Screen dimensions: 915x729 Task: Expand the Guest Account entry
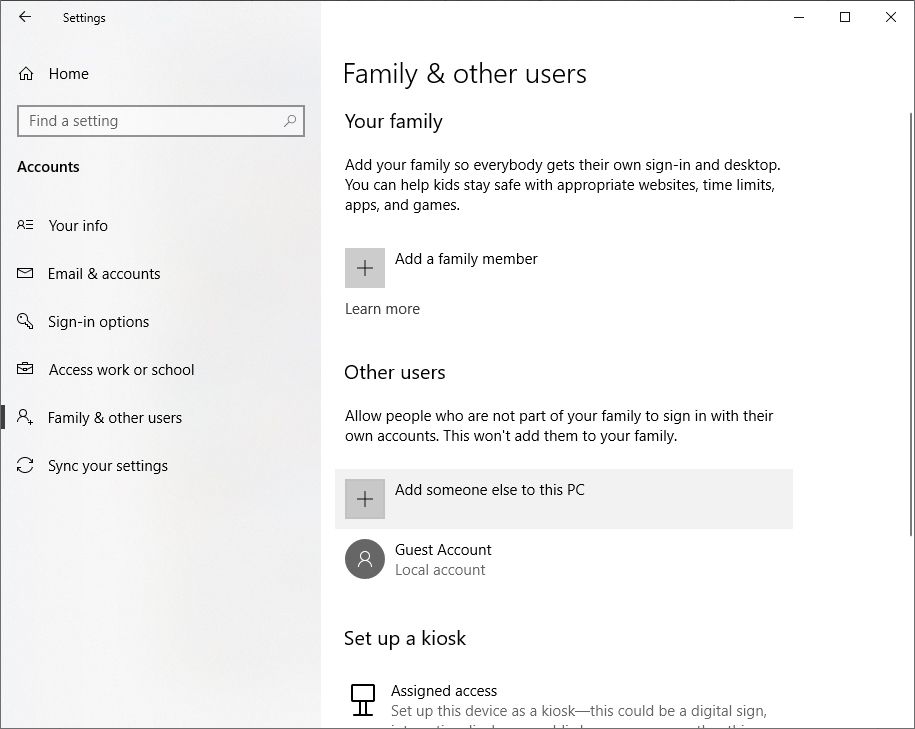(x=442, y=559)
